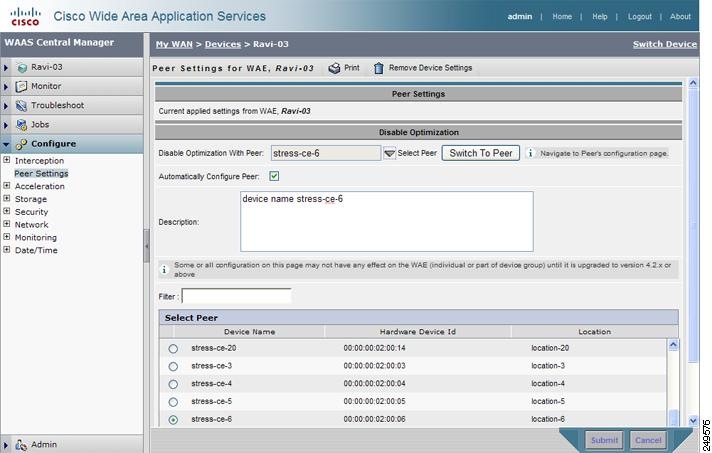This screenshot has height=453, width=712.
Task: Click Remove Device Settings label
Action: click(x=430, y=68)
